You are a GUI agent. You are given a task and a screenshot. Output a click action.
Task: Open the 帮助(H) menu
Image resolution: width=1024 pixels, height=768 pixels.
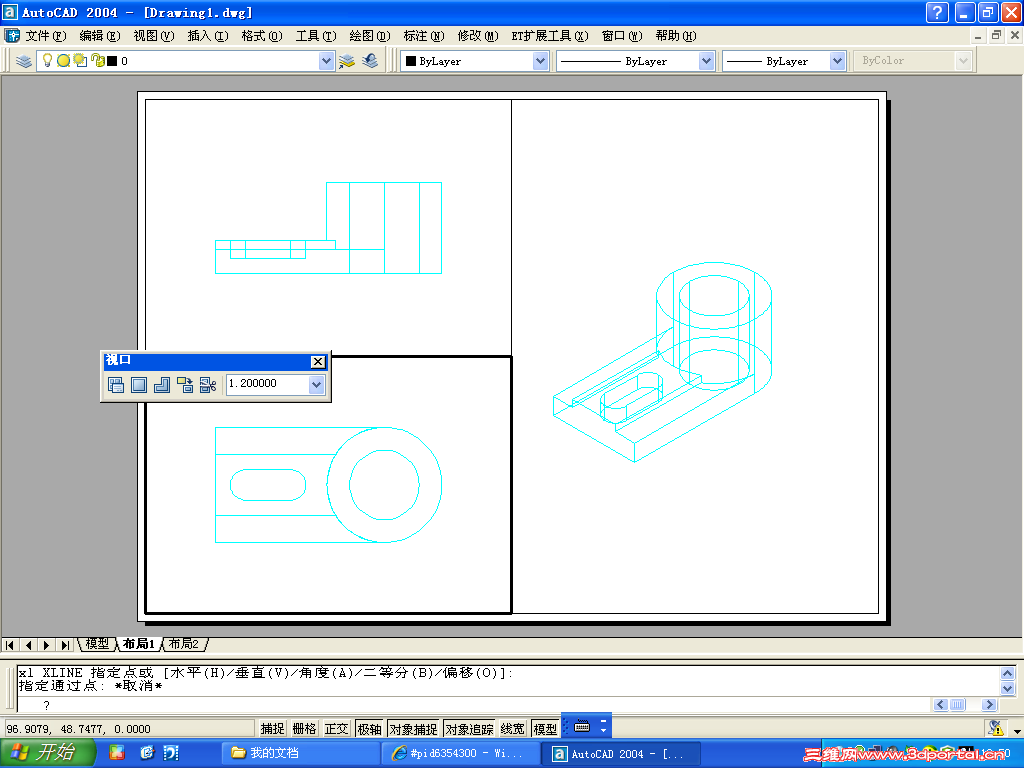tap(676, 36)
